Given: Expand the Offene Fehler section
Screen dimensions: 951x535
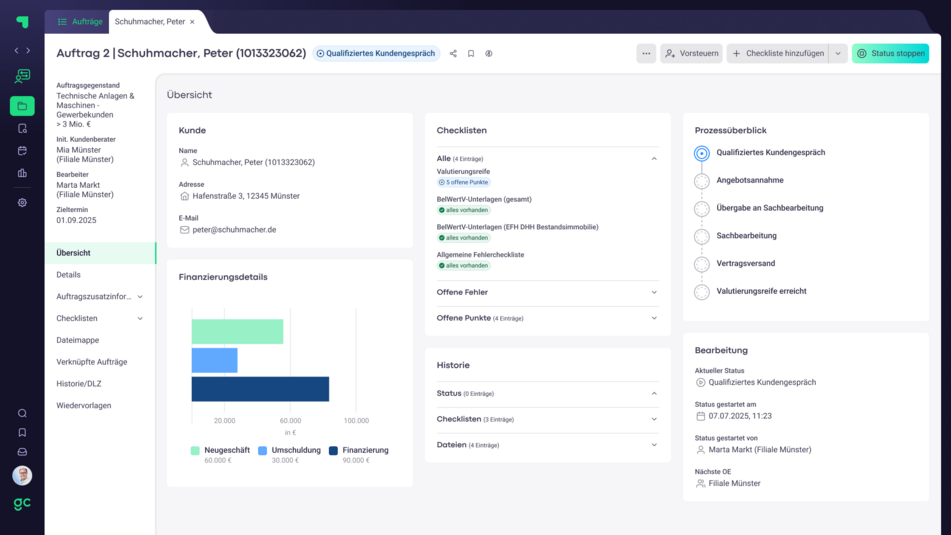Looking at the screenshot, I should point(654,292).
